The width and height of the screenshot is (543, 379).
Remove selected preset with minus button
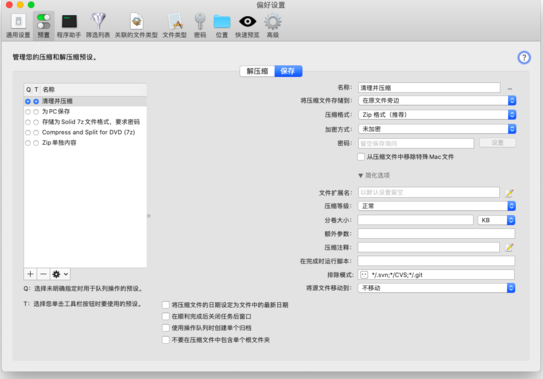[43, 274]
